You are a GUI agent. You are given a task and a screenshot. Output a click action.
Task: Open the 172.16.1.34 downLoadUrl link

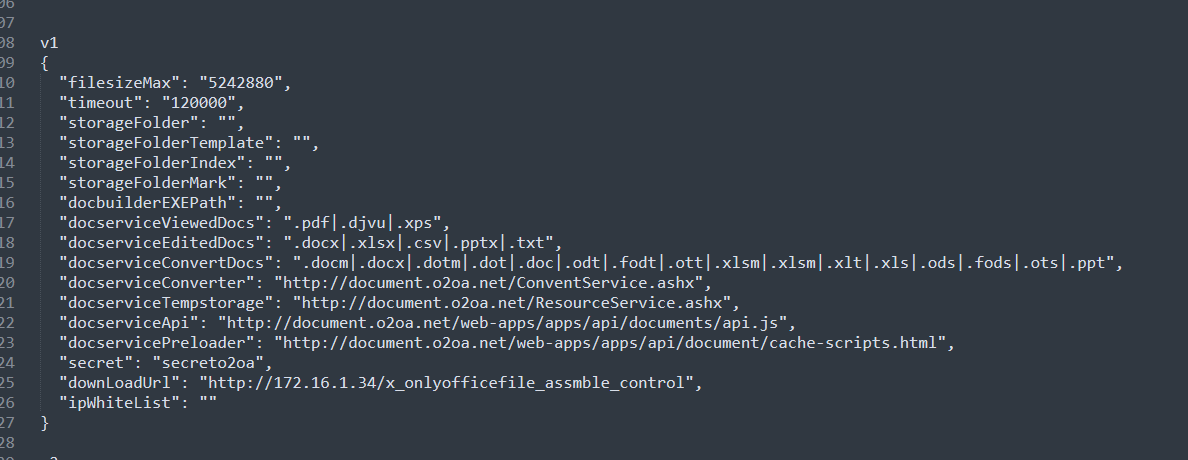point(444,382)
